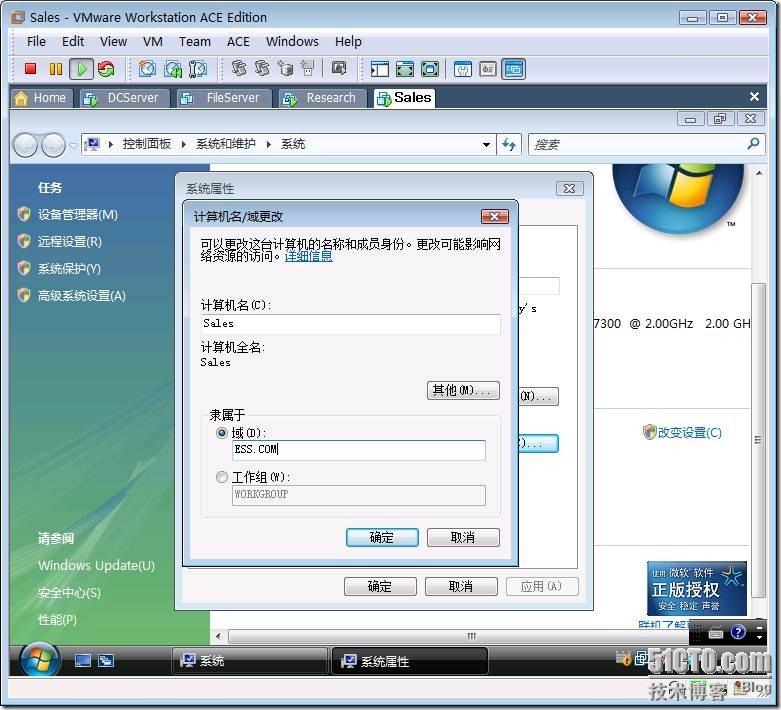
Task: Click the Summary view toolbar icon
Action: click(463, 69)
